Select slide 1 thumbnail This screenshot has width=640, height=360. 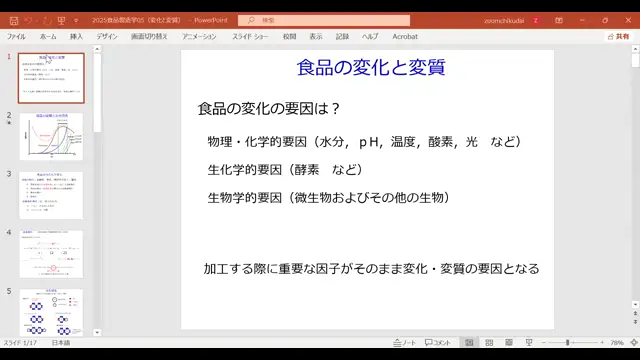click(x=51, y=78)
